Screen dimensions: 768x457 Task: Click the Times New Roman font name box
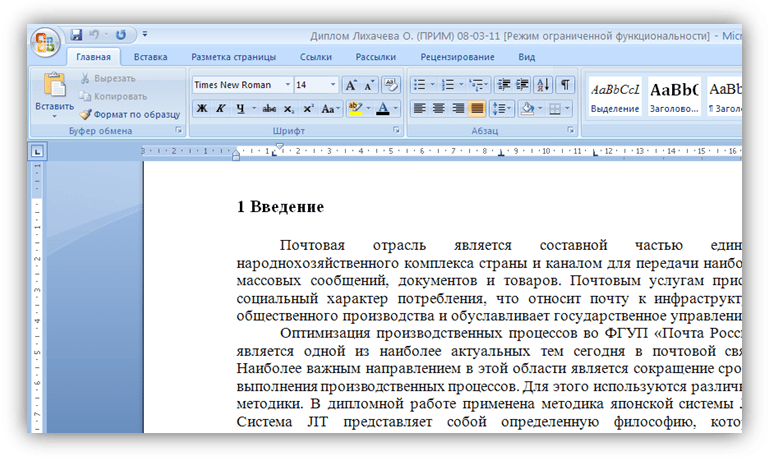click(238, 85)
